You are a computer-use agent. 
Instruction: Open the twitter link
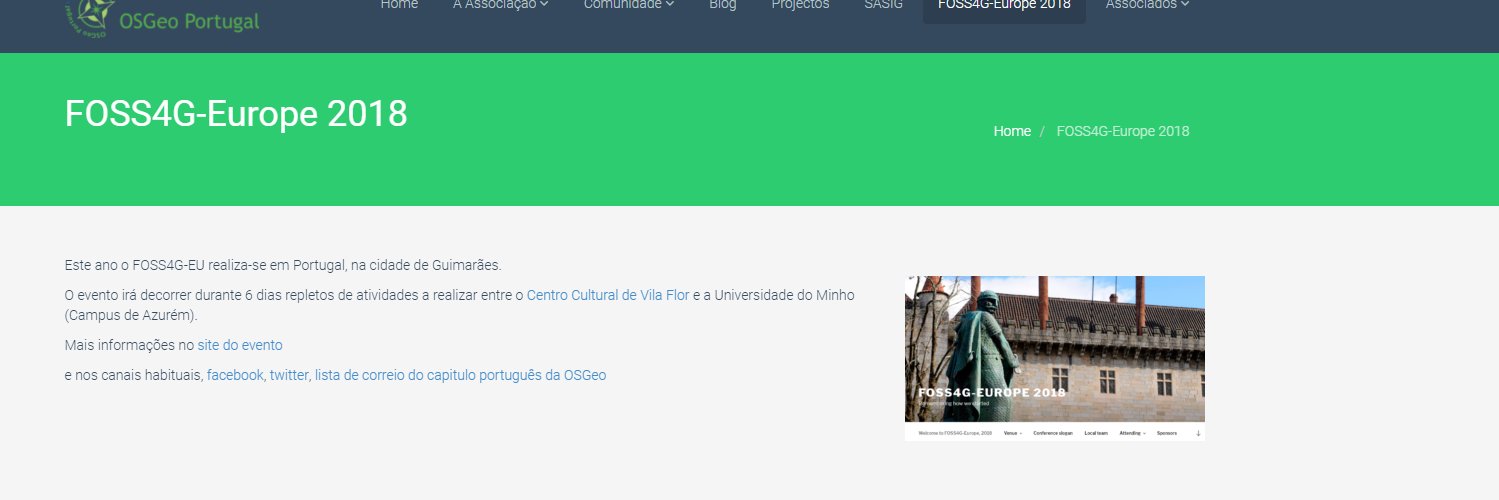(289, 375)
